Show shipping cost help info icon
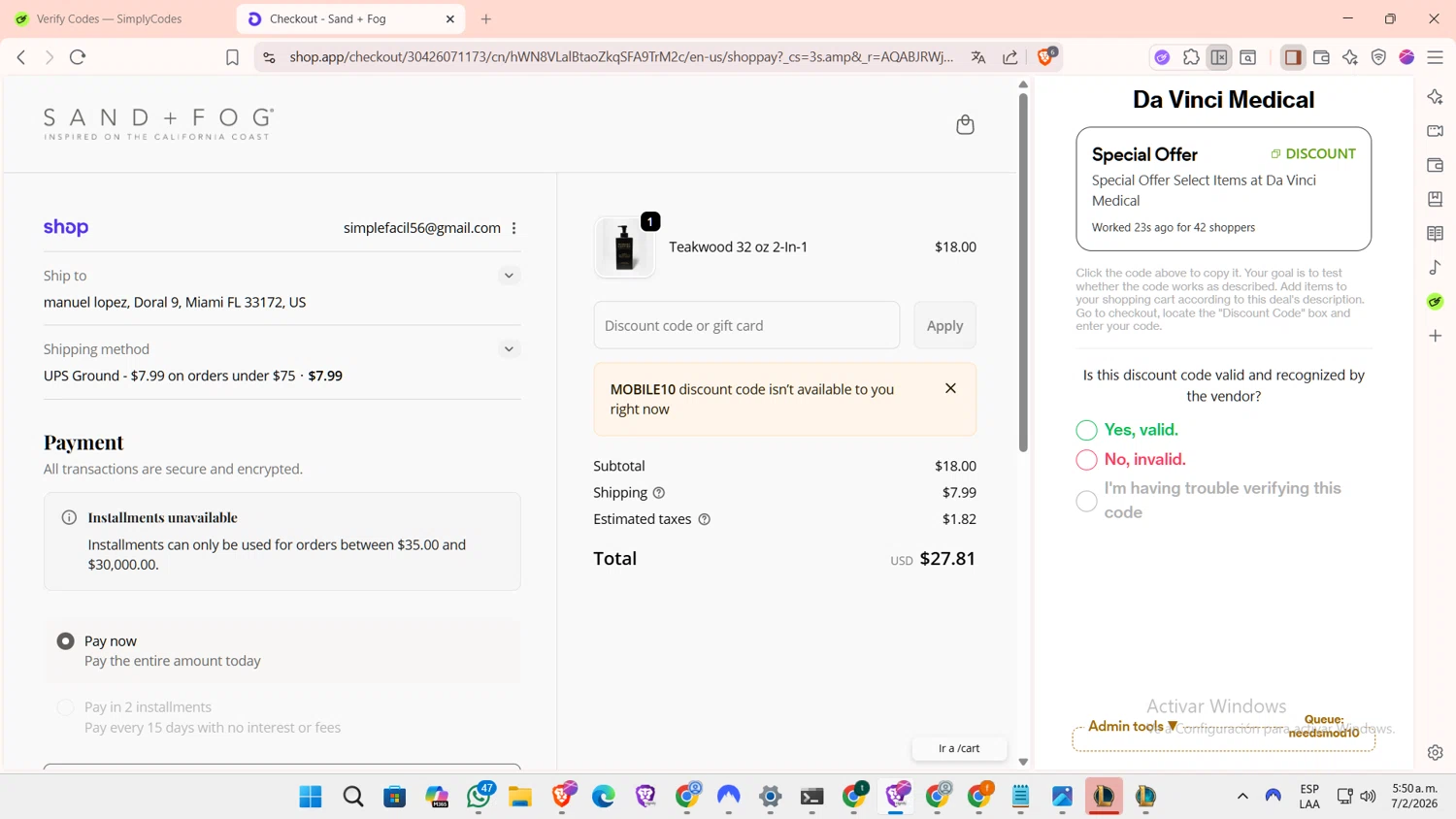Viewport: 1456px width, 819px height. pyautogui.click(x=659, y=493)
